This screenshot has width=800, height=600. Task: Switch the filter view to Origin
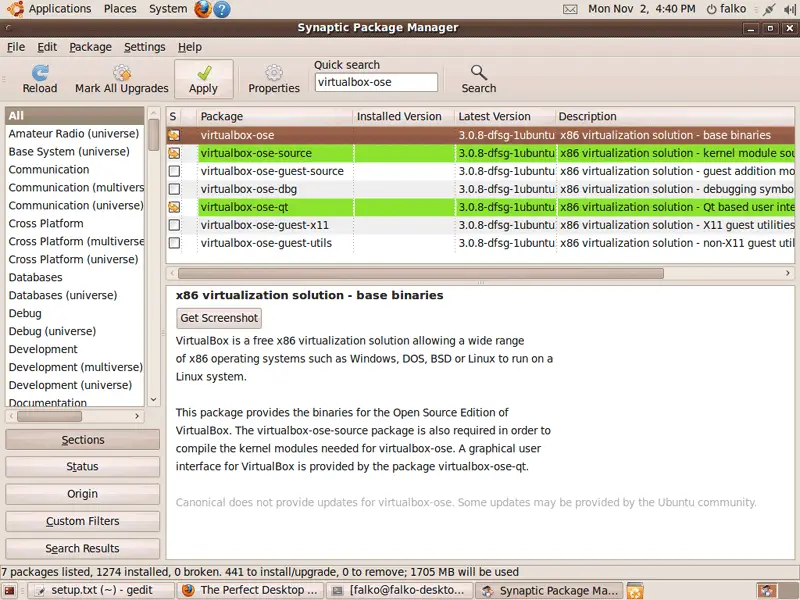pyautogui.click(x=83, y=494)
